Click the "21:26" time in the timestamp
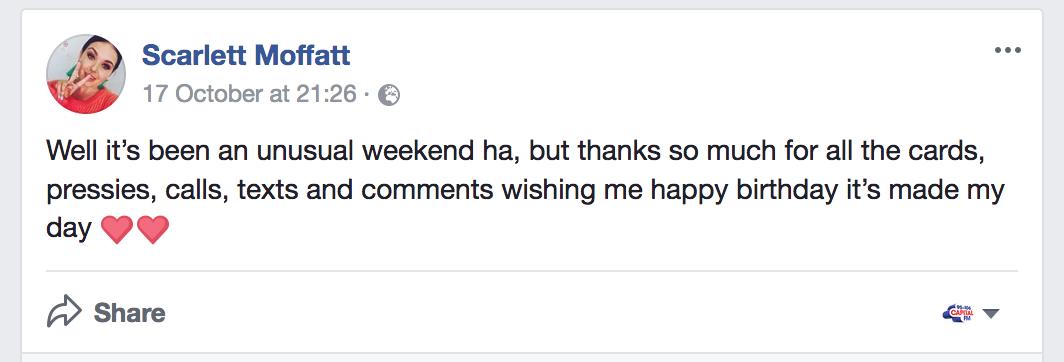Viewport: 1064px width, 362px height. pos(326,94)
